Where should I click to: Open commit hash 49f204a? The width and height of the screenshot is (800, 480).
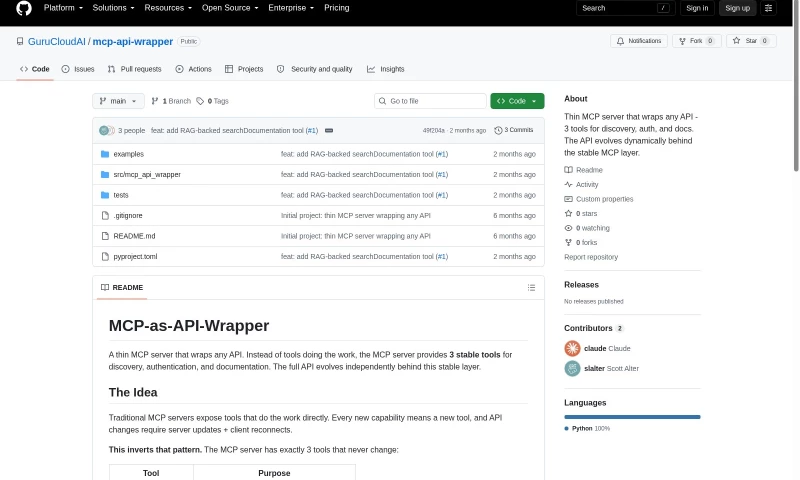click(433, 131)
